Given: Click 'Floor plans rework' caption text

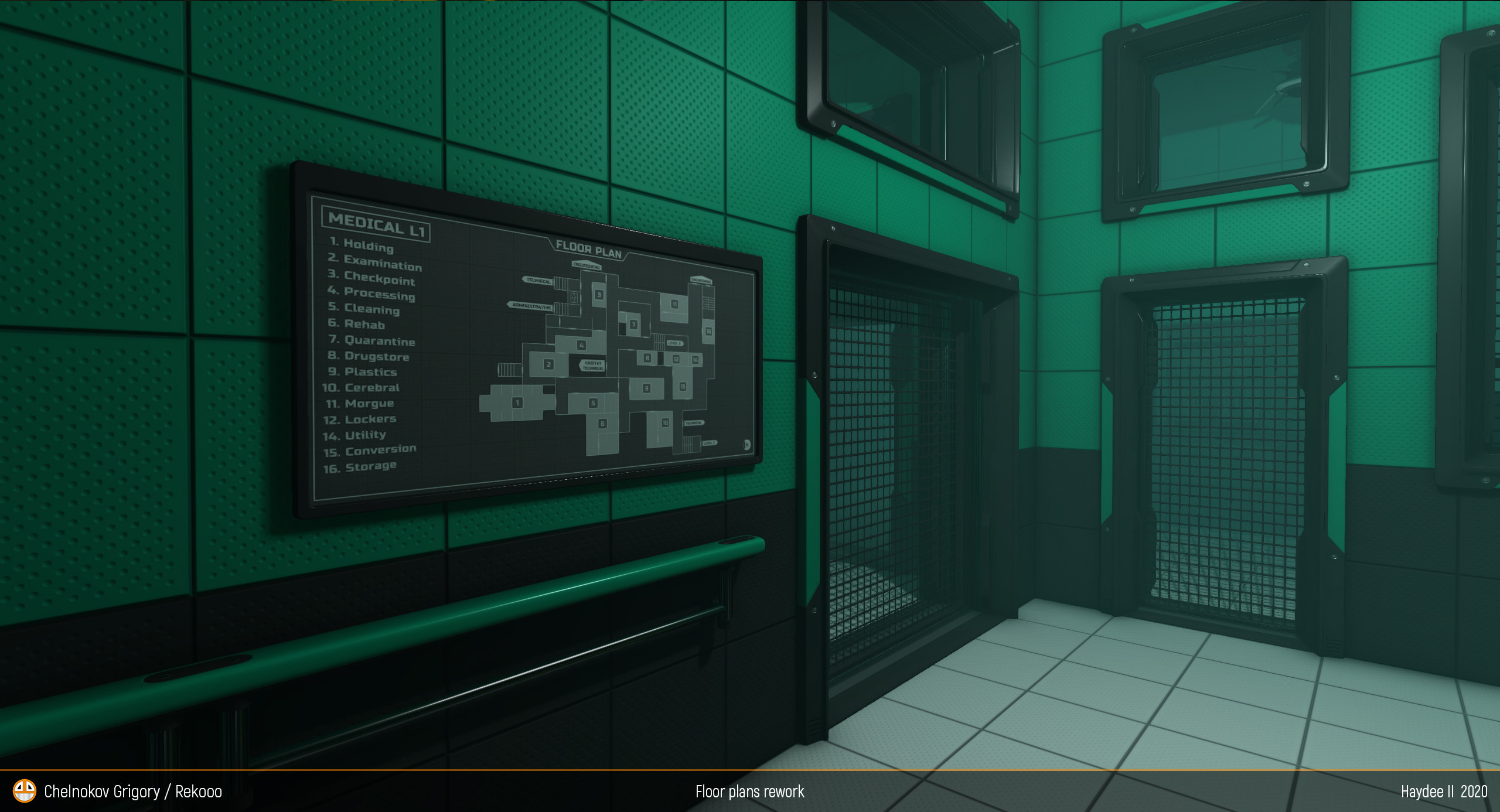Looking at the screenshot, I should tap(749, 791).
